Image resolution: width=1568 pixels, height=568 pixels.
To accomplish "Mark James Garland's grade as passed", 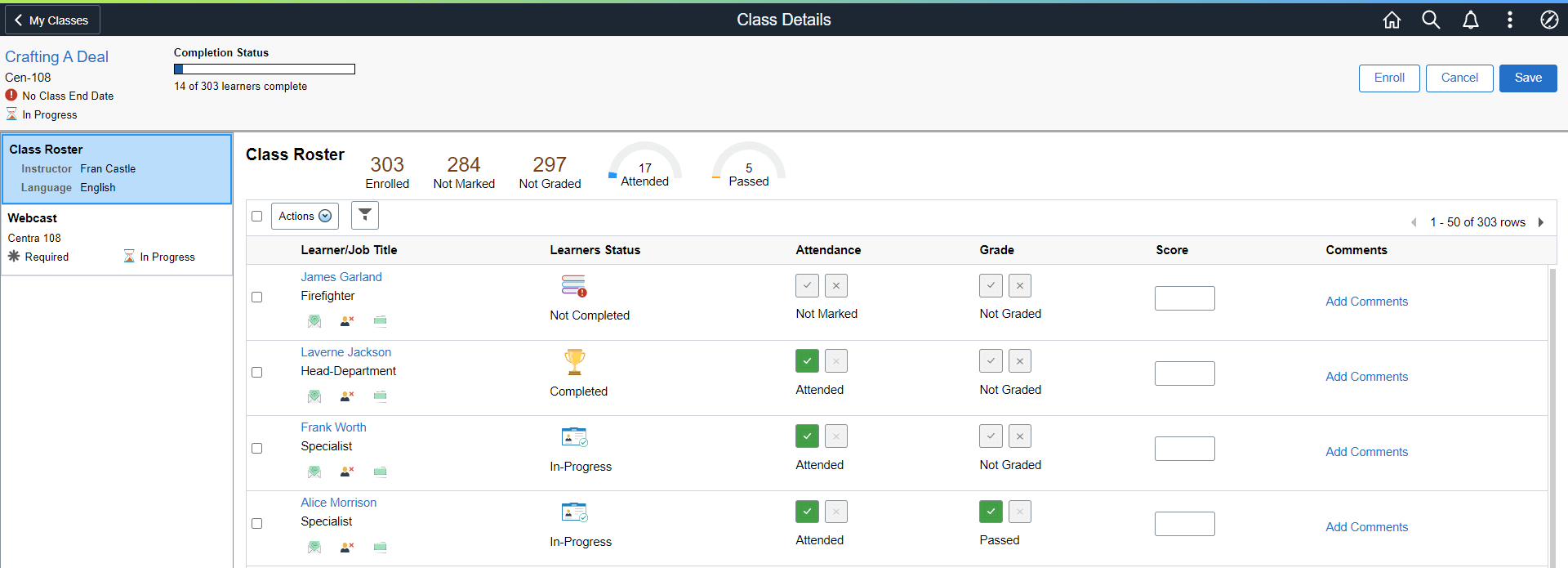I will pos(991,285).
